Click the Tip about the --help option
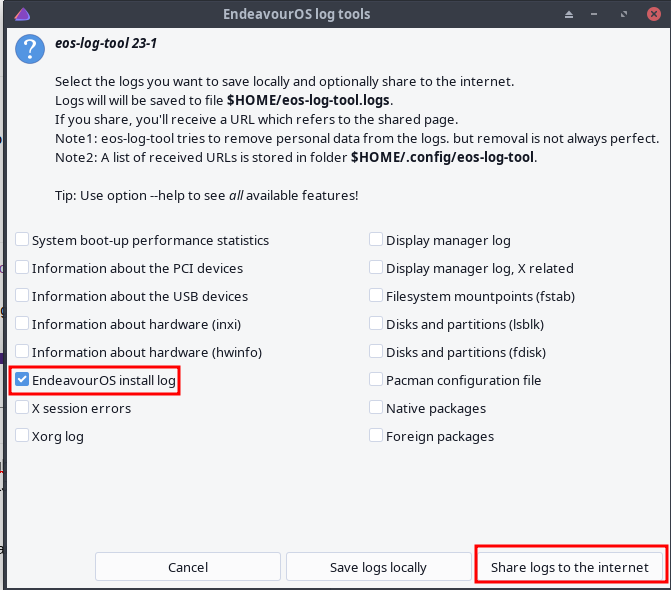 [x=207, y=196]
